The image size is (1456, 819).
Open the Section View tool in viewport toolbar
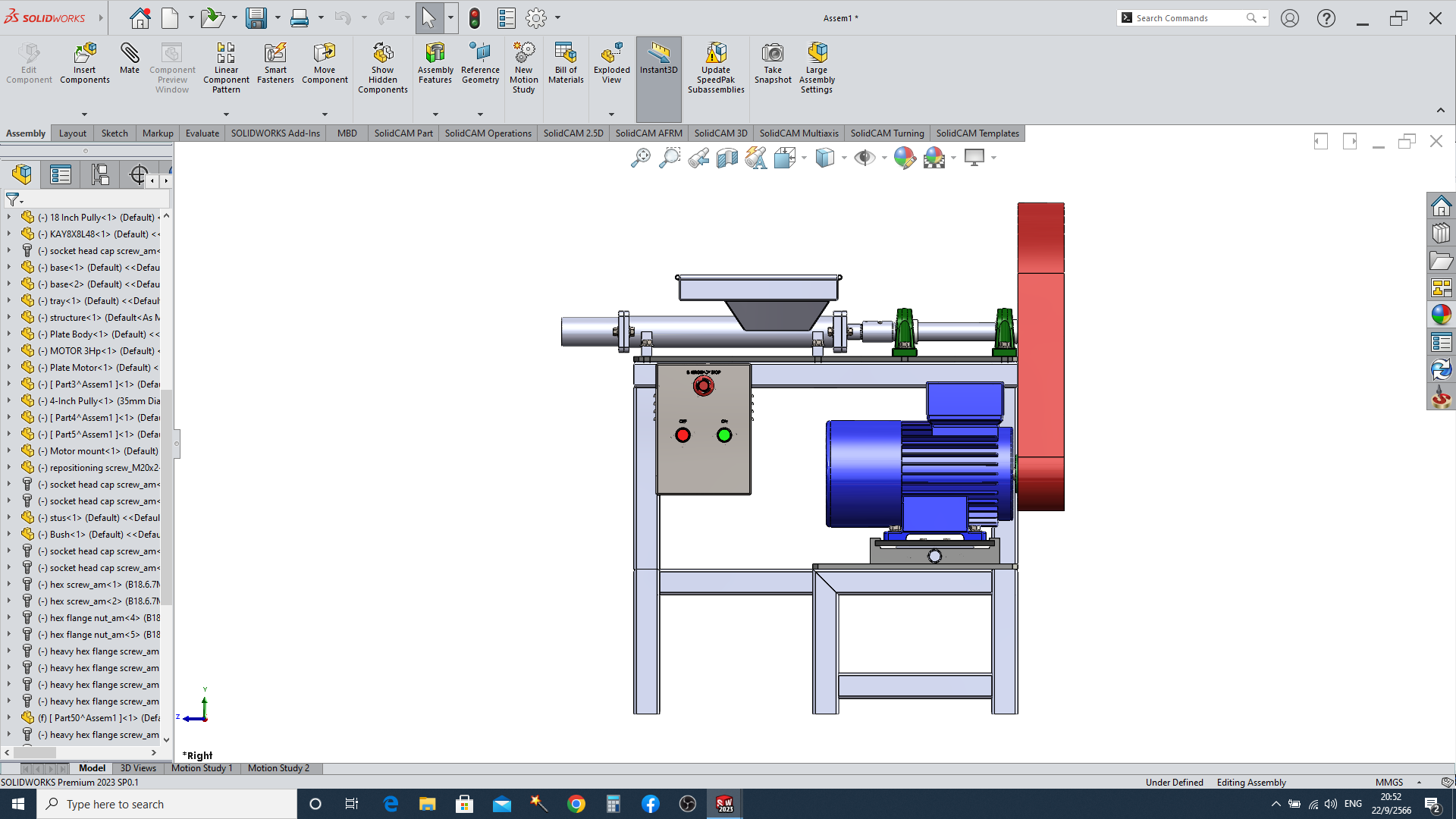coord(726,158)
